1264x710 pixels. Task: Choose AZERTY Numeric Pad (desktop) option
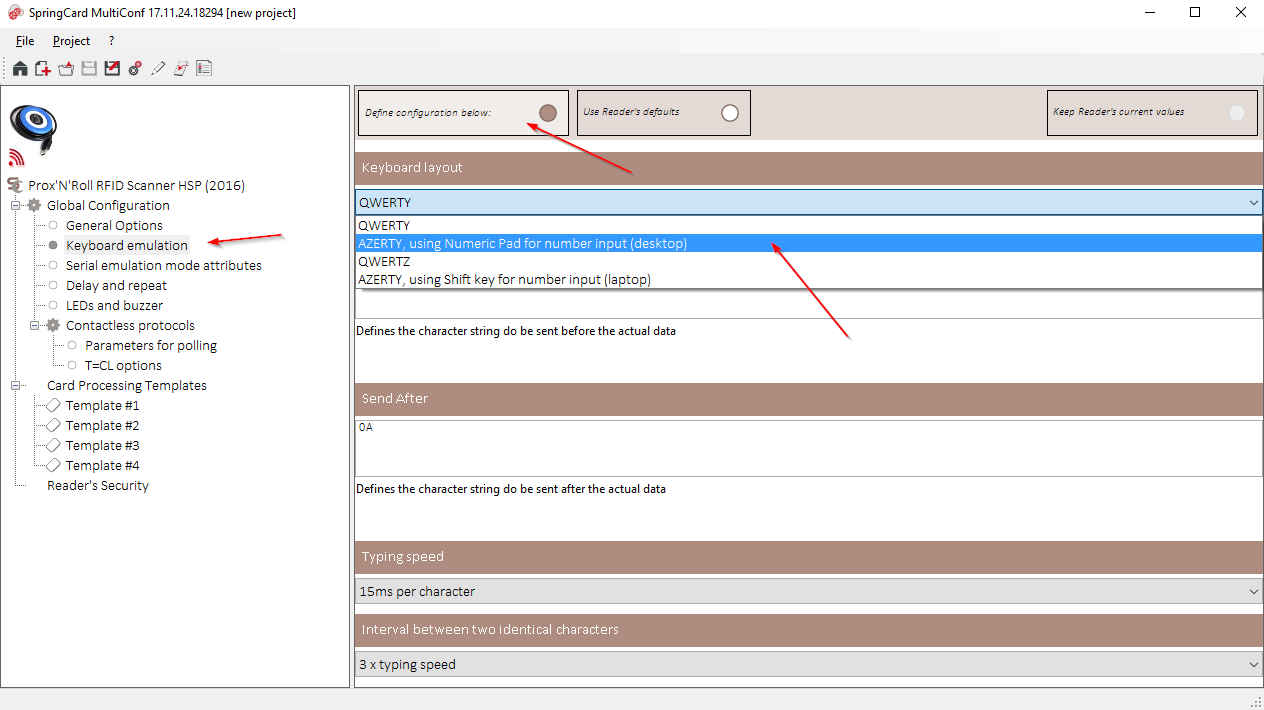pos(809,244)
